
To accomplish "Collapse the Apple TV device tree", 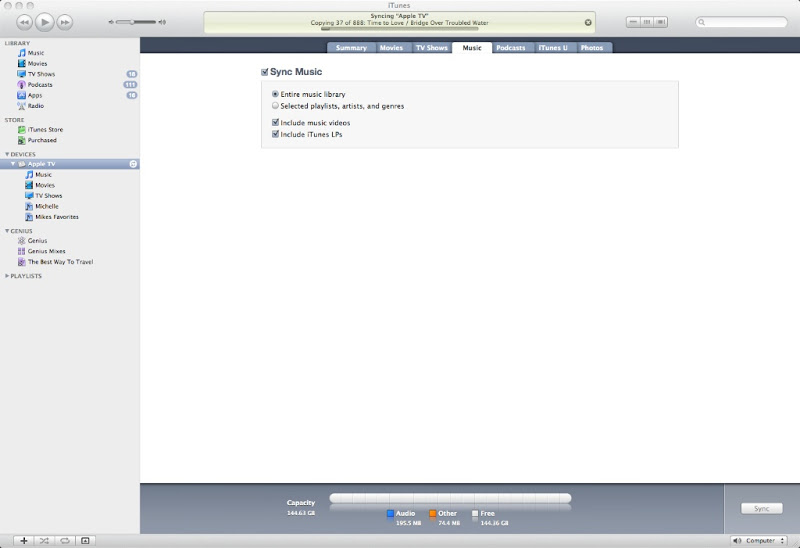I will click(13, 164).
